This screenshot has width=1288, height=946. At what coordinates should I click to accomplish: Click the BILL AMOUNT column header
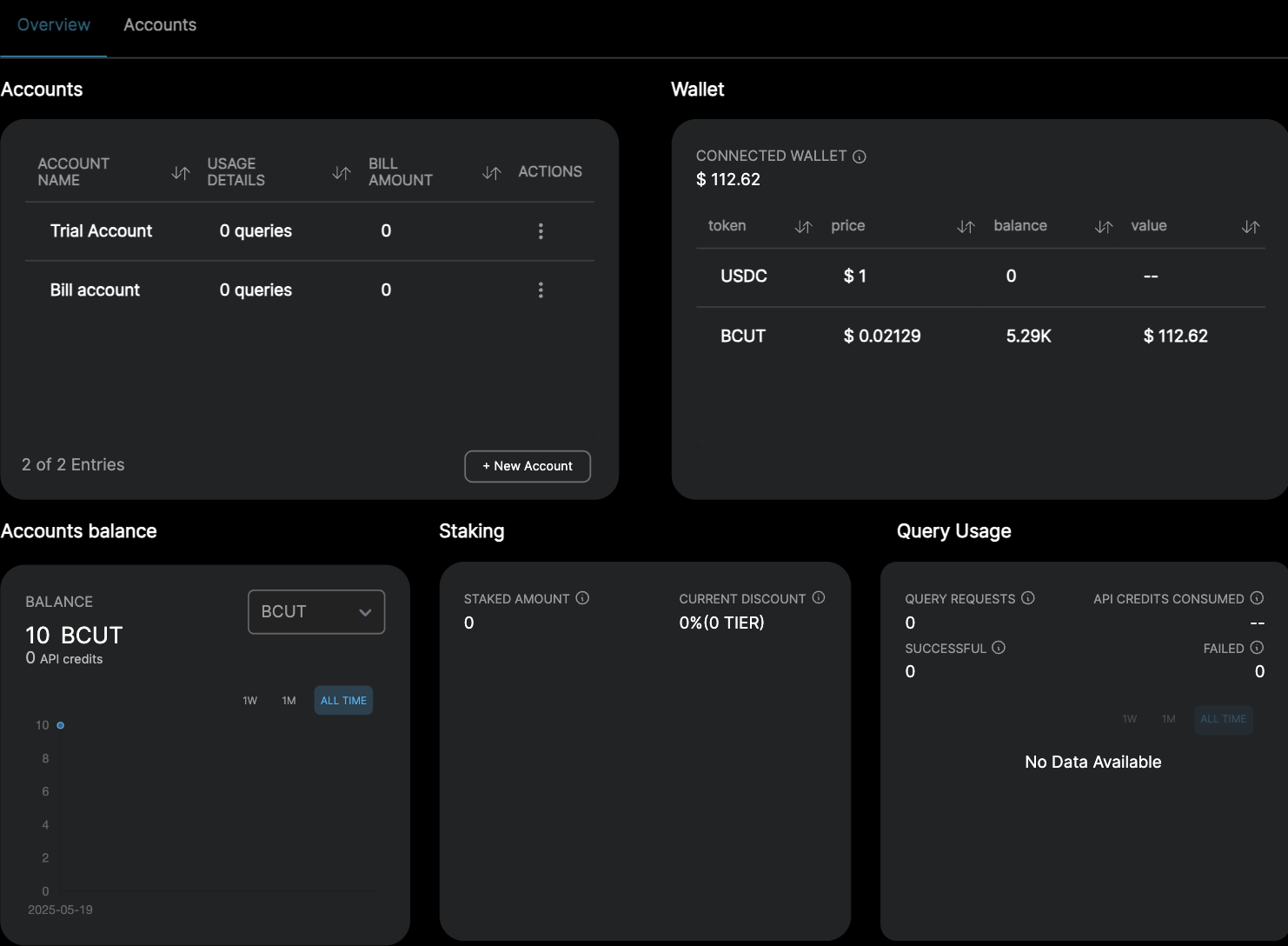tap(401, 172)
